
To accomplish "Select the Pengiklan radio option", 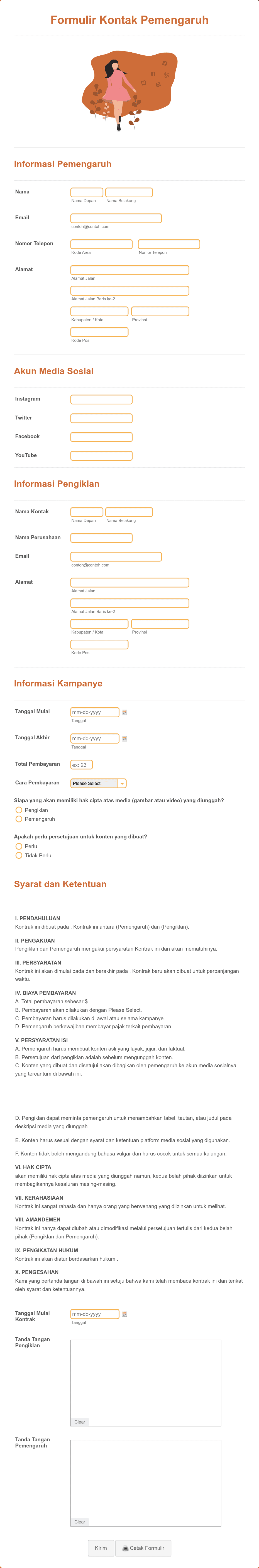I will [19, 810].
